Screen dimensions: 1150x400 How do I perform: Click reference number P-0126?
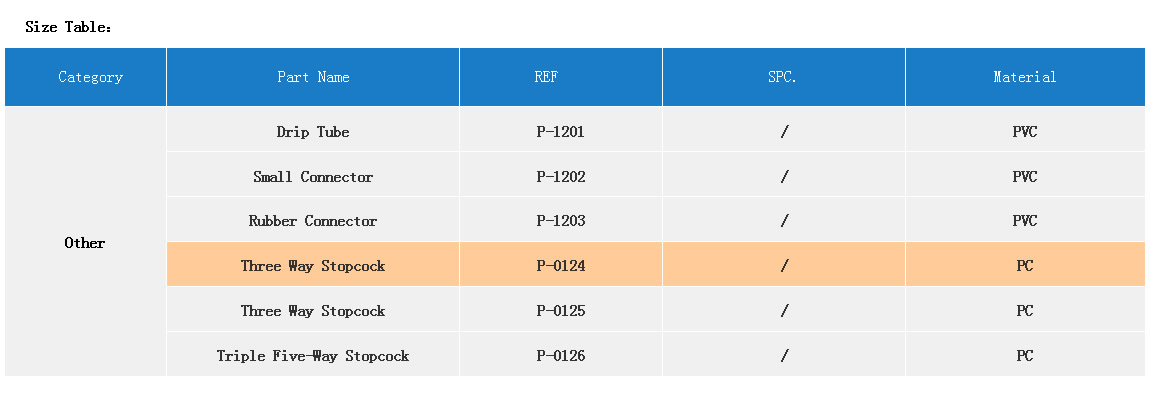[x=560, y=356]
